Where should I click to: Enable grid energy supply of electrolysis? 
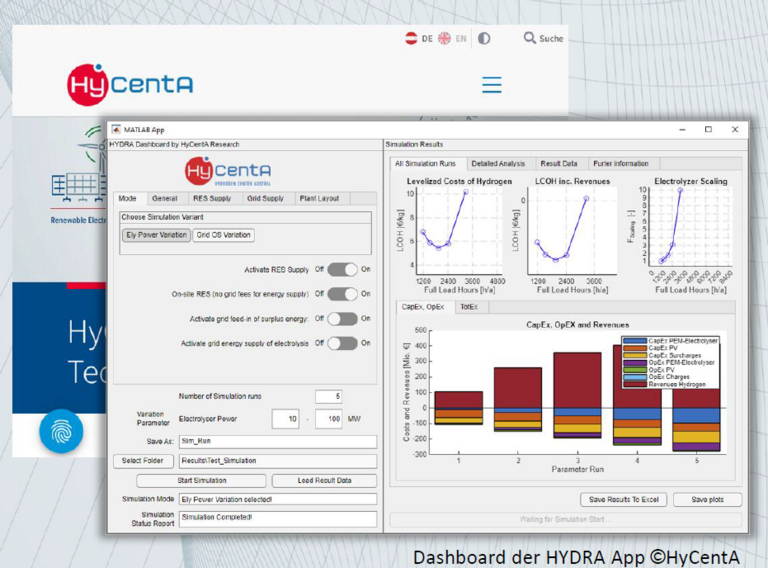342,343
